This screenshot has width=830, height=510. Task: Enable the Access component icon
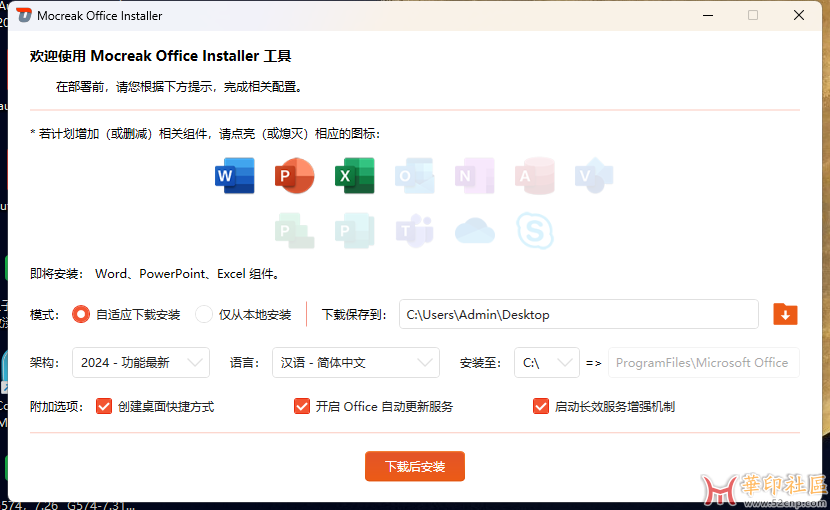(535, 176)
